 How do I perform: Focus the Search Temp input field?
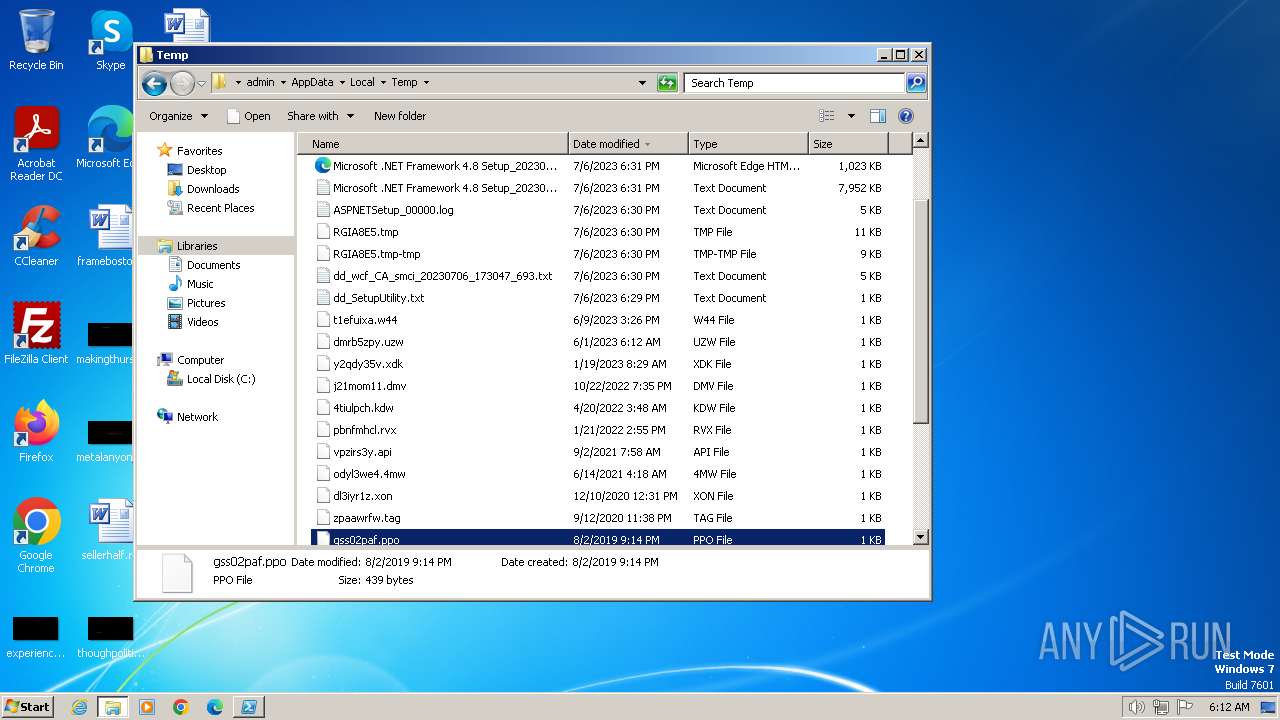tap(795, 83)
